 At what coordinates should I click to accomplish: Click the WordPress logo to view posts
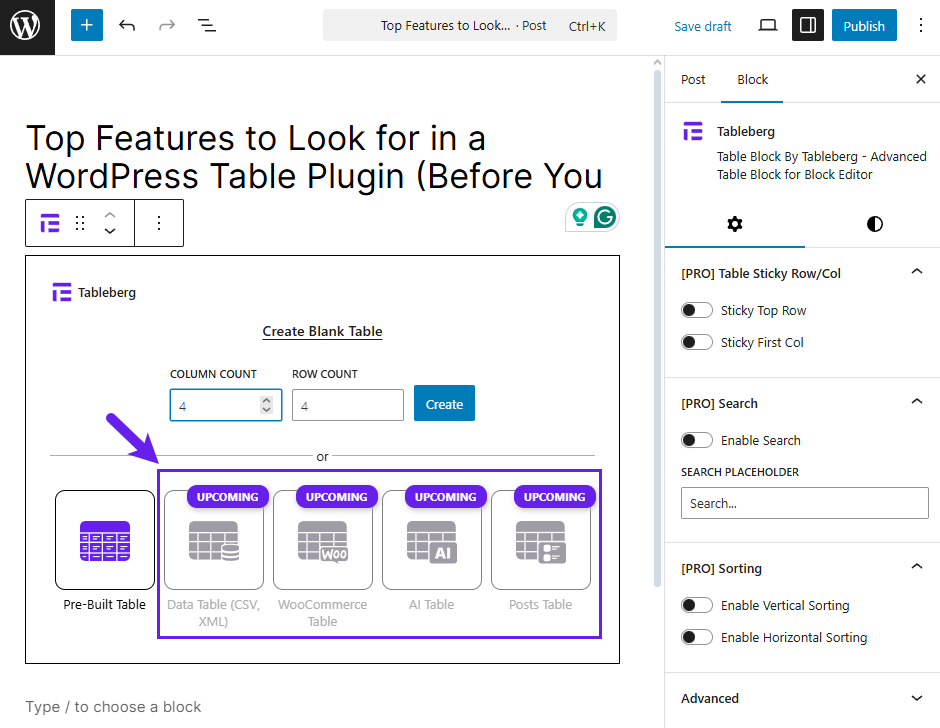27,27
